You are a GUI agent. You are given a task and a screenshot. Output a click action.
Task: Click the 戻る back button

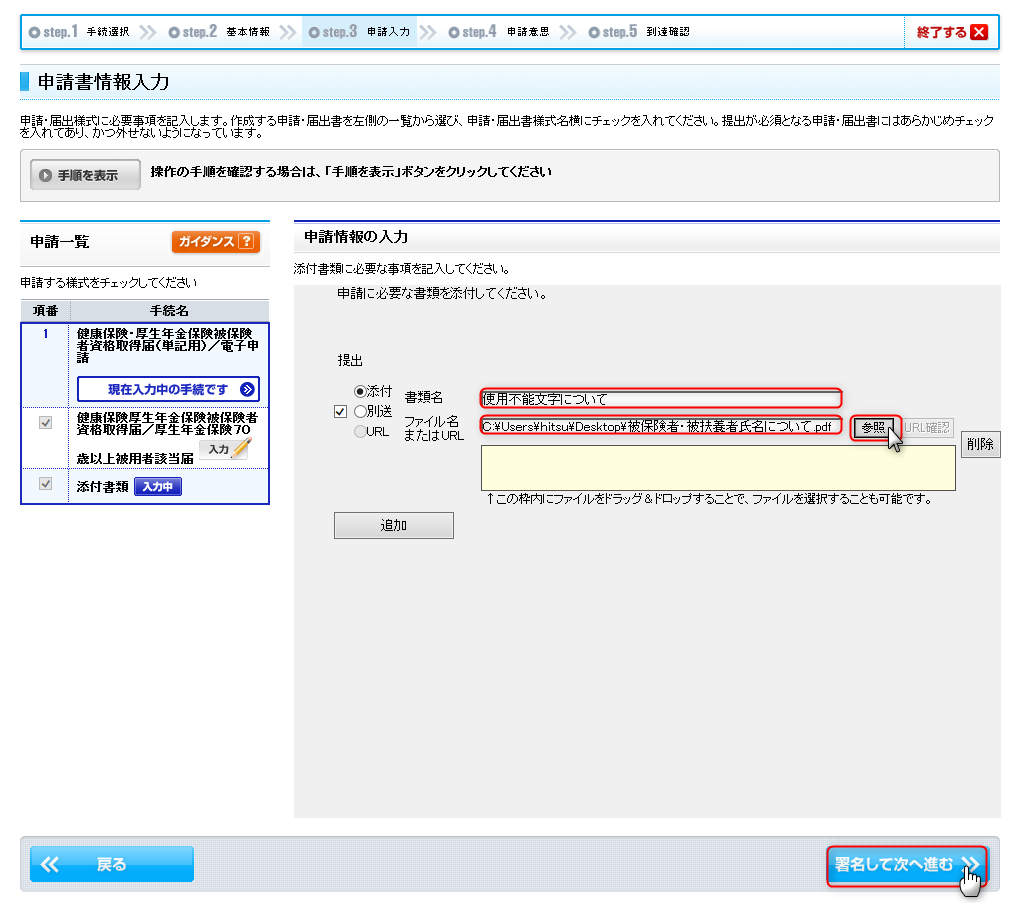pos(111,865)
